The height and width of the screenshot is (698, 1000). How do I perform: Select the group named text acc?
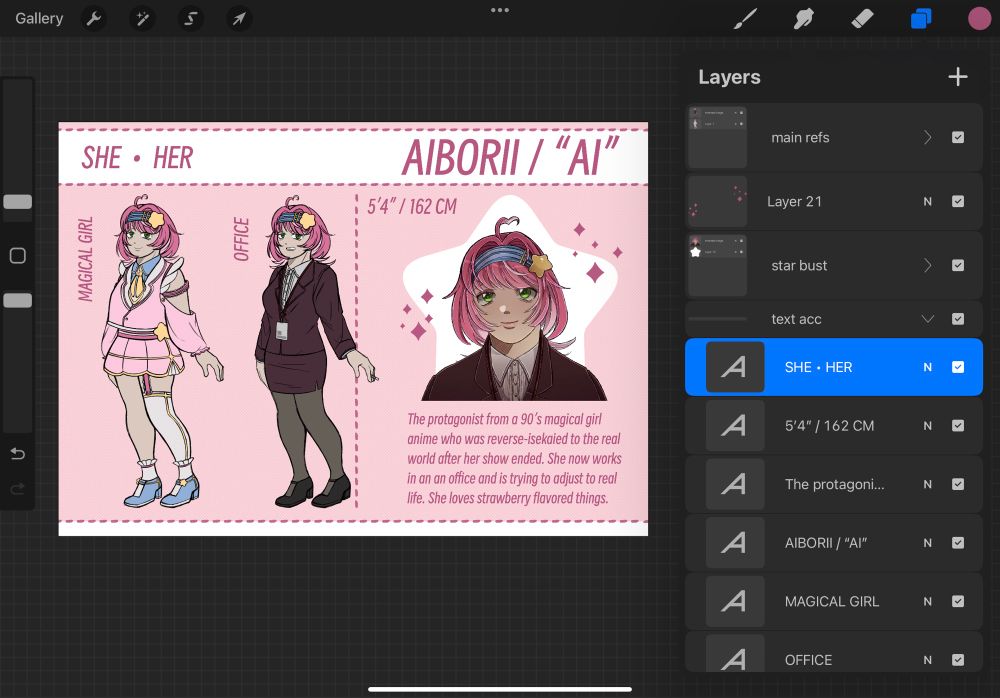coord(797,319)
